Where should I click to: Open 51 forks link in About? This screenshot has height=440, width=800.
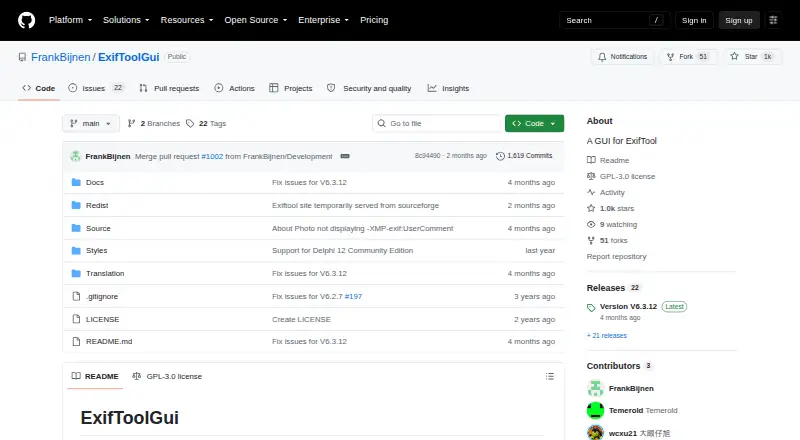[607, 240]
